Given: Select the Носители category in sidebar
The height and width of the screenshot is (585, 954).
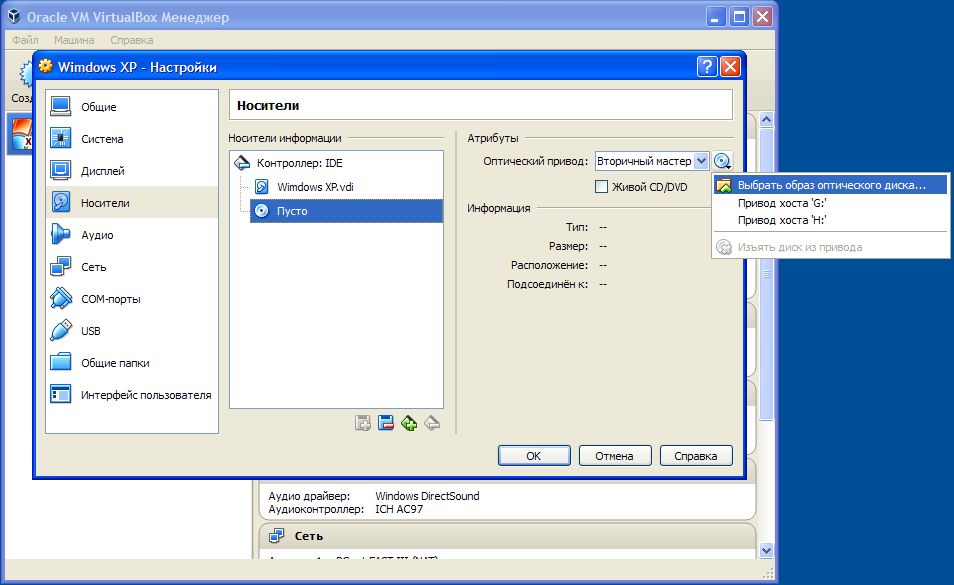Looking at the screenshot, I should (132, 202).
